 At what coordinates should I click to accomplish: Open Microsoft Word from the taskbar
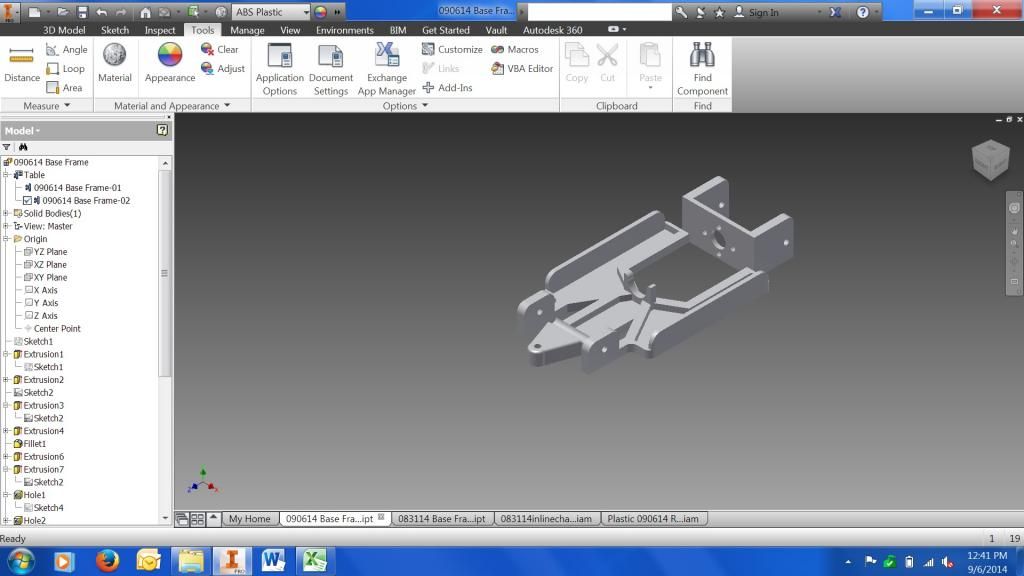pos(273,560)
